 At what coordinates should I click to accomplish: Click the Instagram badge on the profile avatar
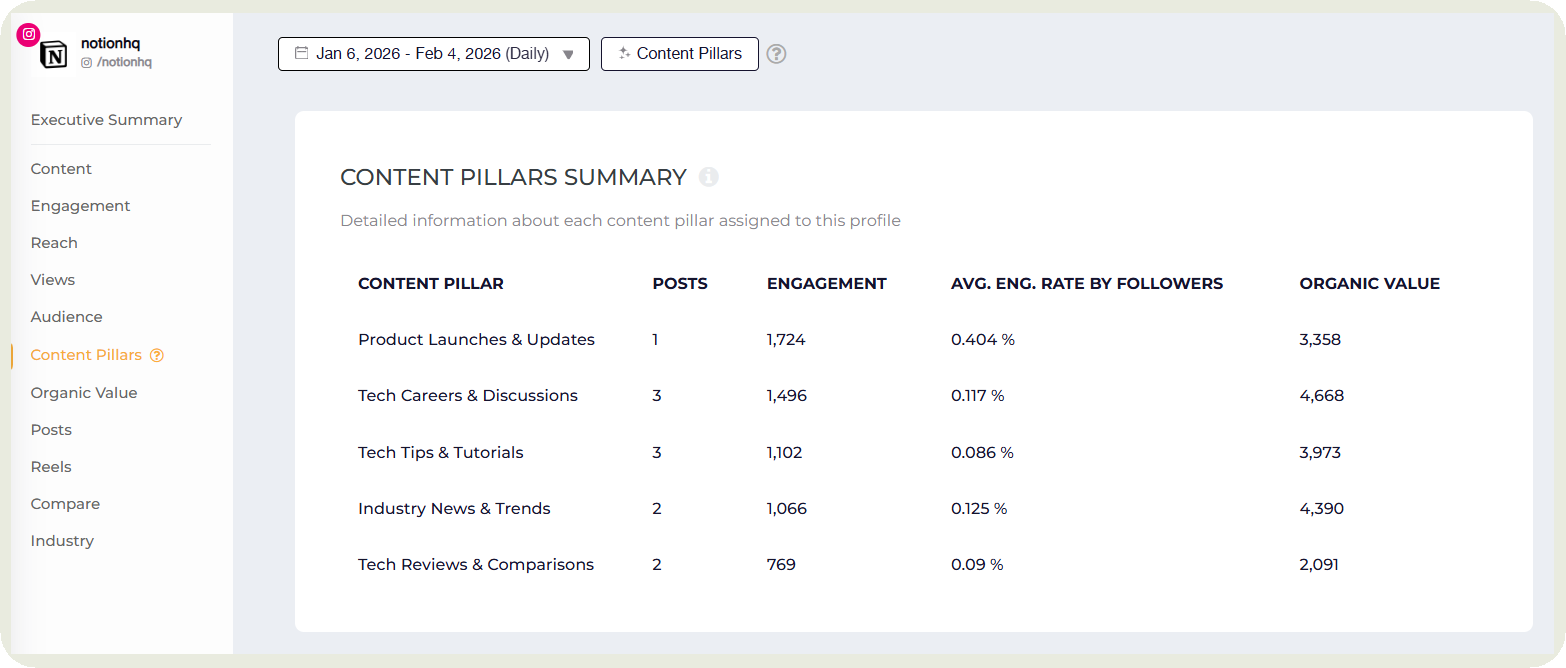[28, 34]
